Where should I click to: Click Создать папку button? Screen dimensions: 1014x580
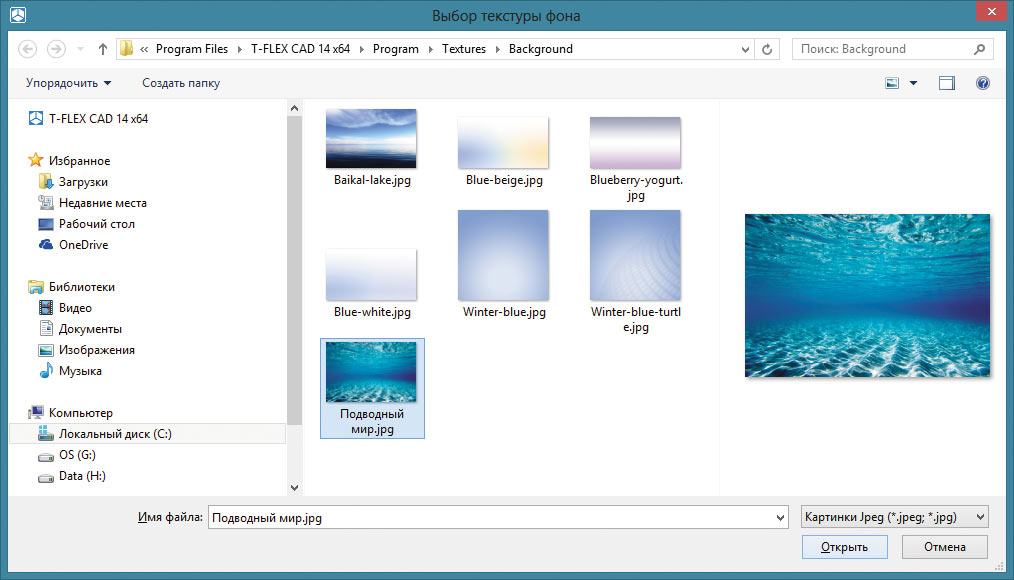tap(181, 83)
